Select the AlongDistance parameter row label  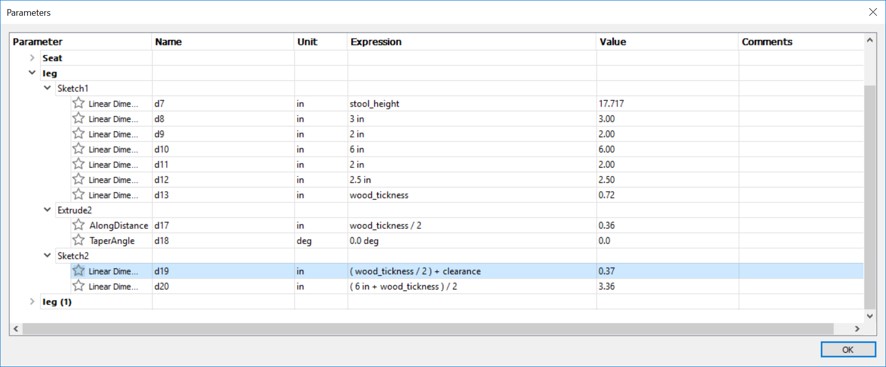pos(119,225)
